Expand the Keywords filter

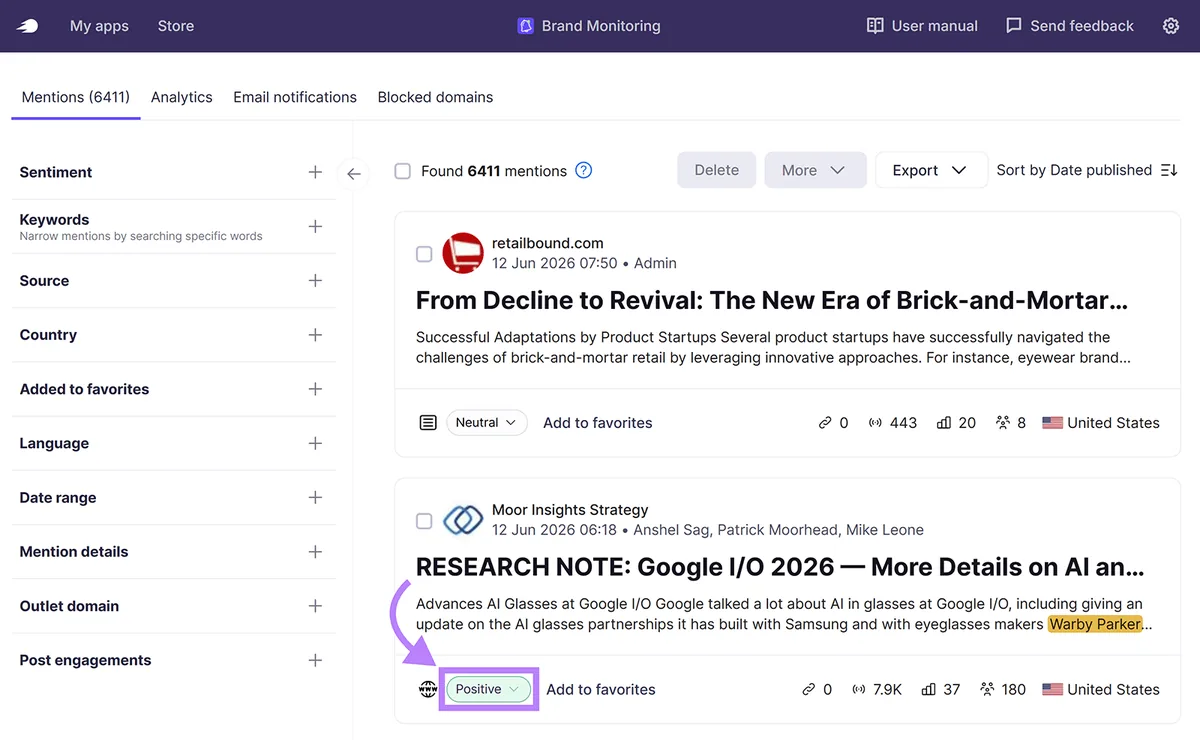click(315, 226)
